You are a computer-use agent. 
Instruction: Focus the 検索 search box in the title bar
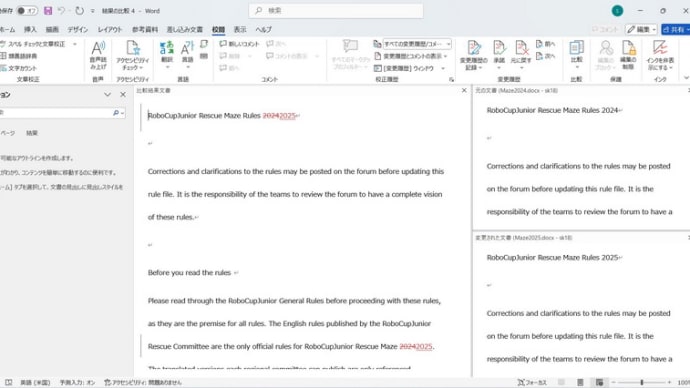point(336,11)
